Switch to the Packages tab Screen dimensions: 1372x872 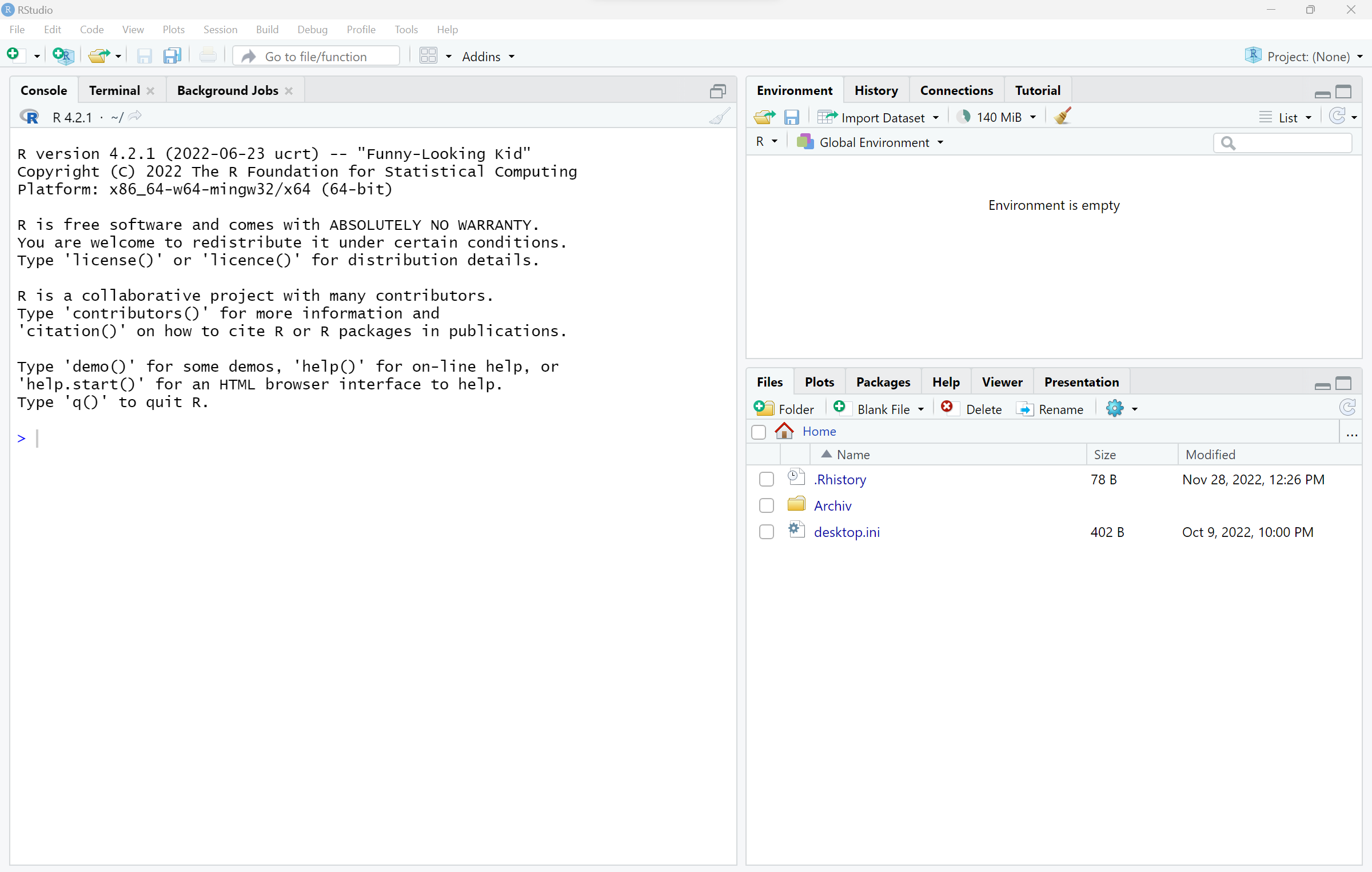point(883,382)
